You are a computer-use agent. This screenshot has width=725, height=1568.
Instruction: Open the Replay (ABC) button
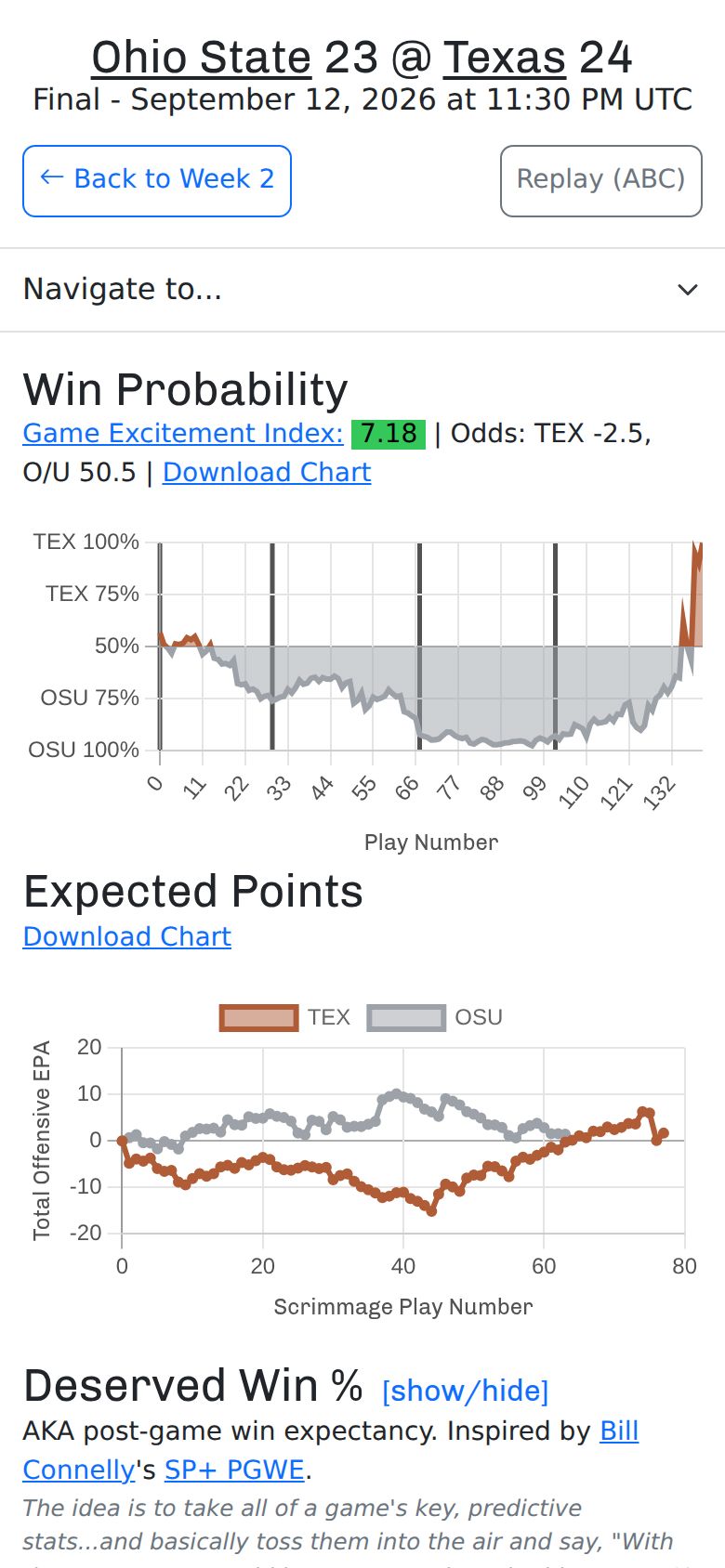click(x=600, y=181)
